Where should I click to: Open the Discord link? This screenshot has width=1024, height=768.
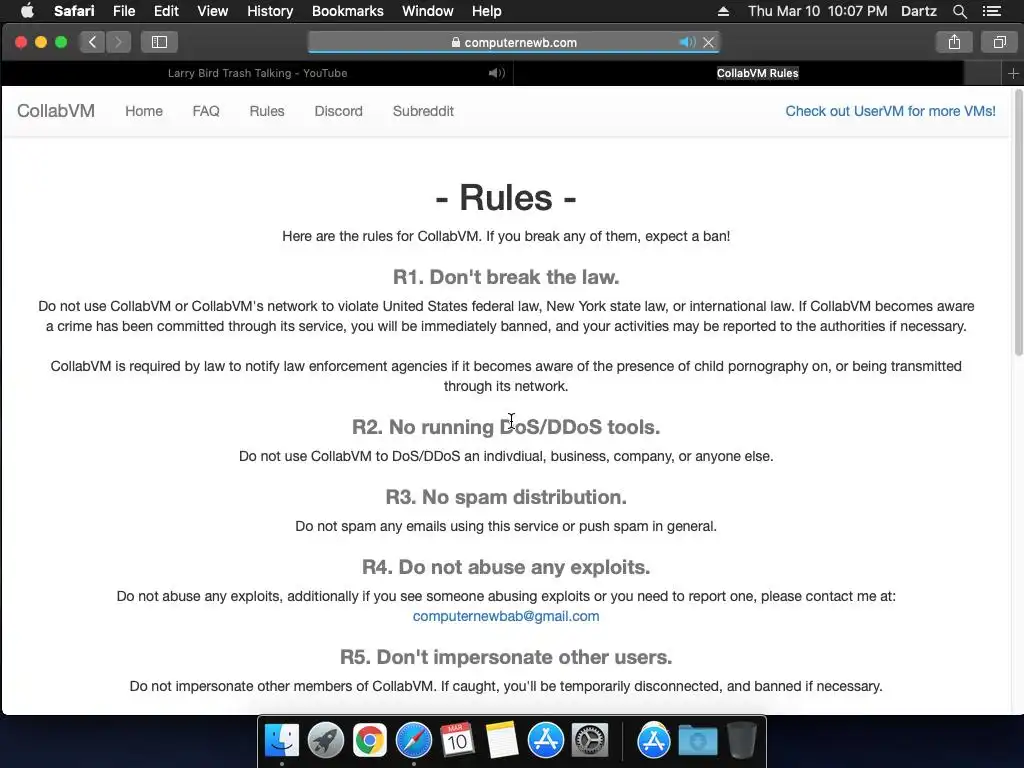(x=338, y=111)
